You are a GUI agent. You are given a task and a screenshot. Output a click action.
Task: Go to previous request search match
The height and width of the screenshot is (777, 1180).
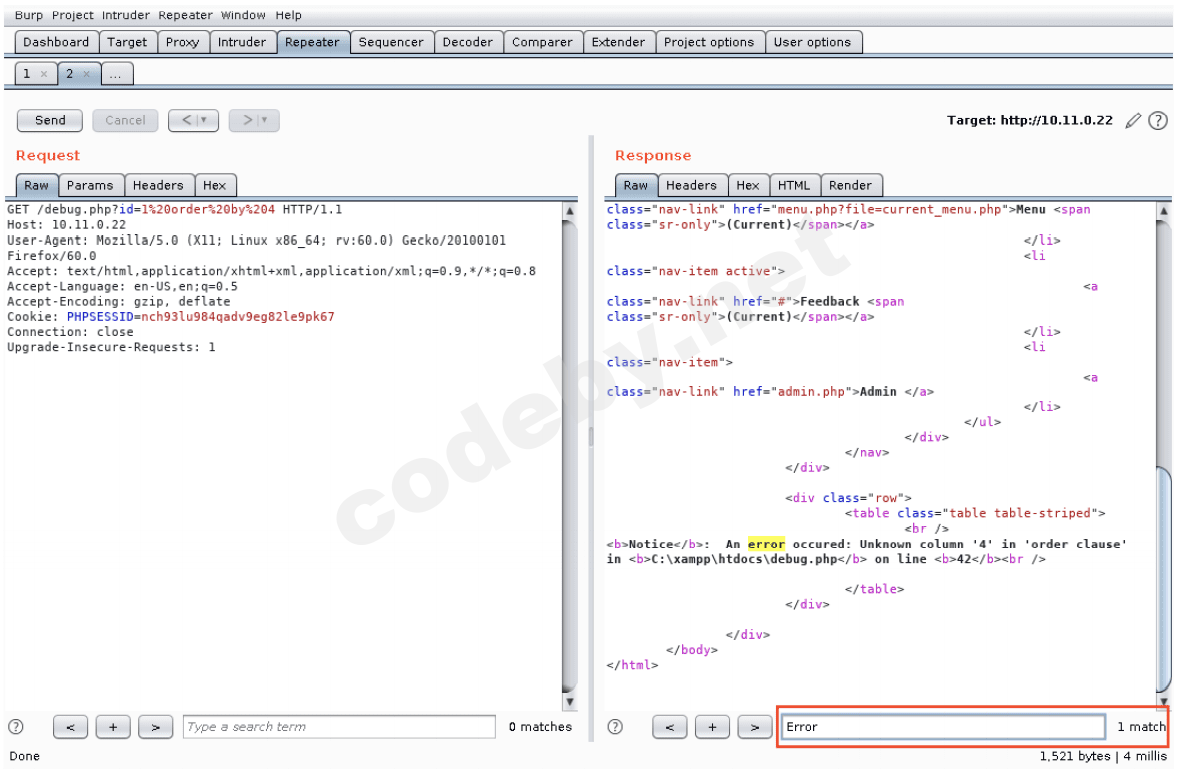71,727
